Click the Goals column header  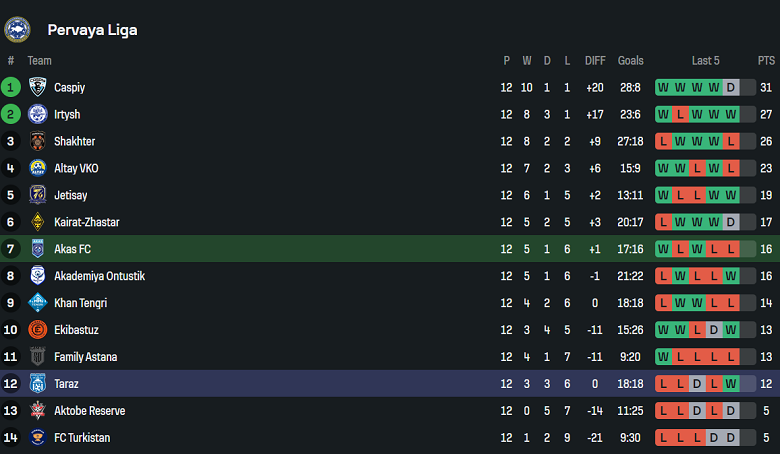[x=630, y=61]
